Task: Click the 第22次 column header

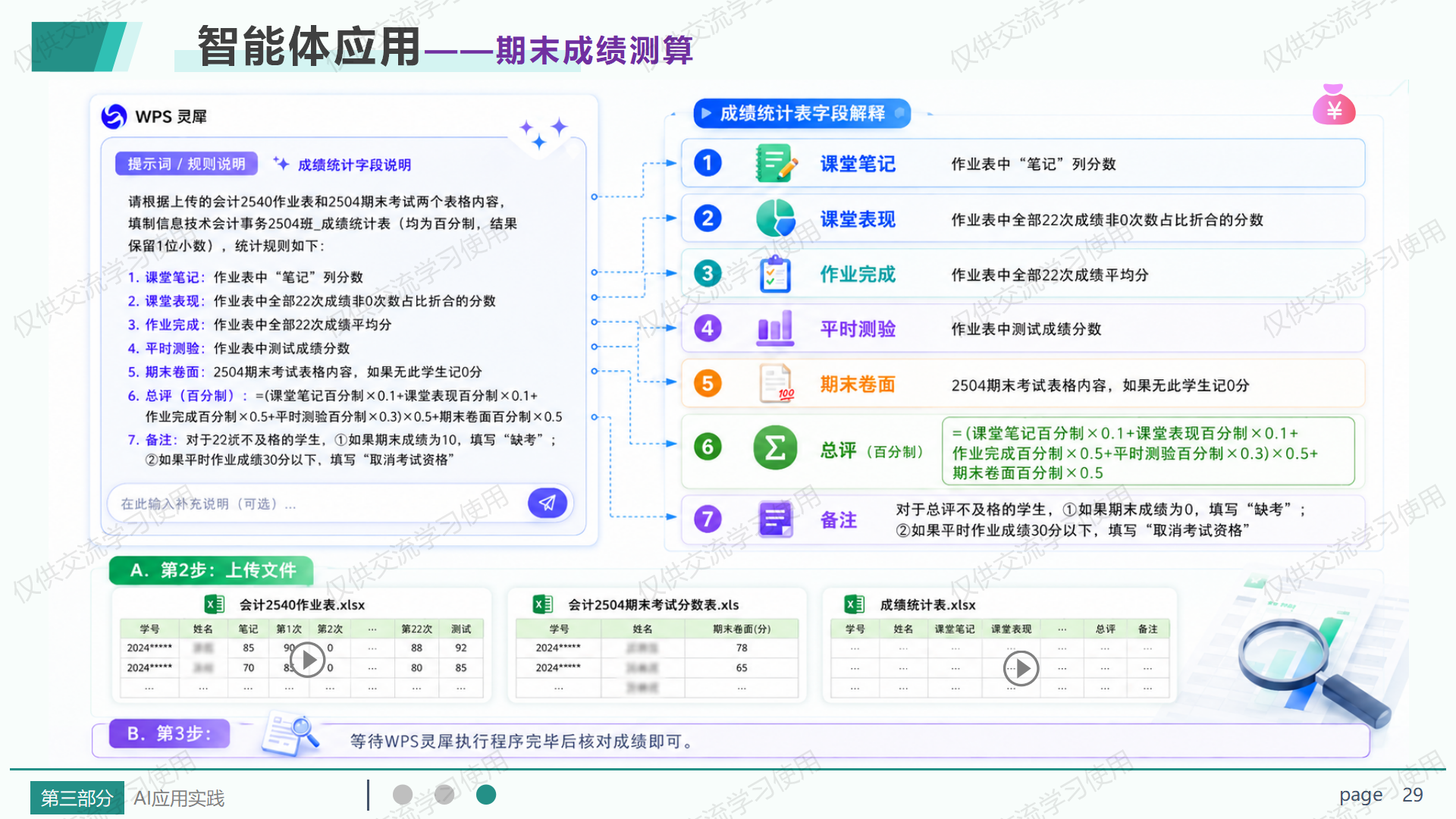Action: coord(416,629)
